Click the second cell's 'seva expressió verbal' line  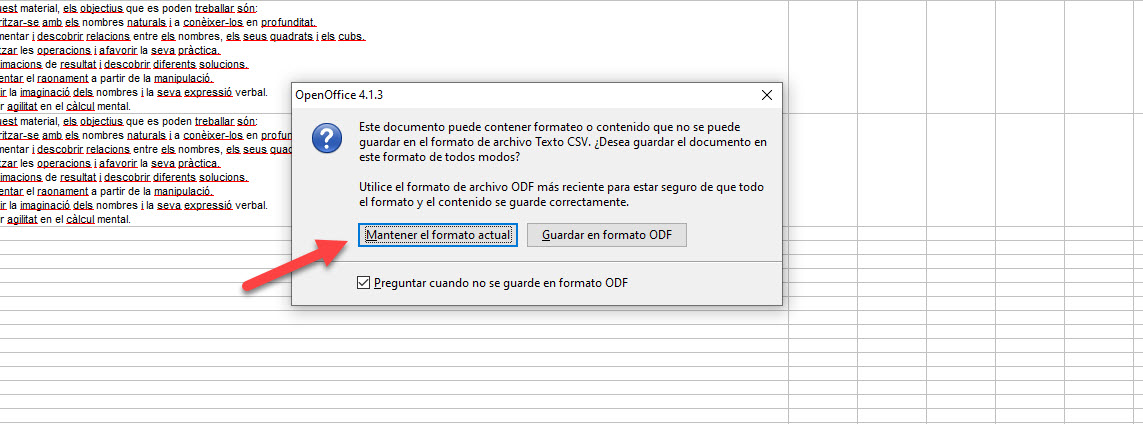(x=134, y=205)
